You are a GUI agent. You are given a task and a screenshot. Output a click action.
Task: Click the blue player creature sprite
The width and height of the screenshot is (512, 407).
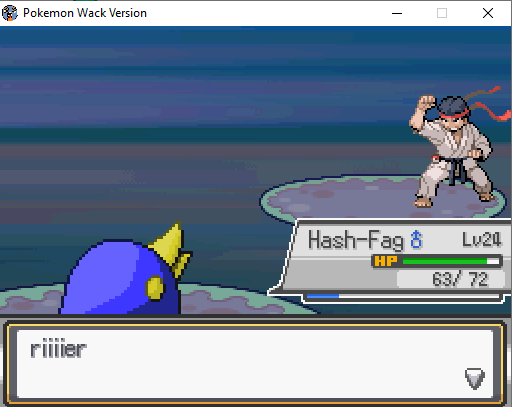click(126, 268)
